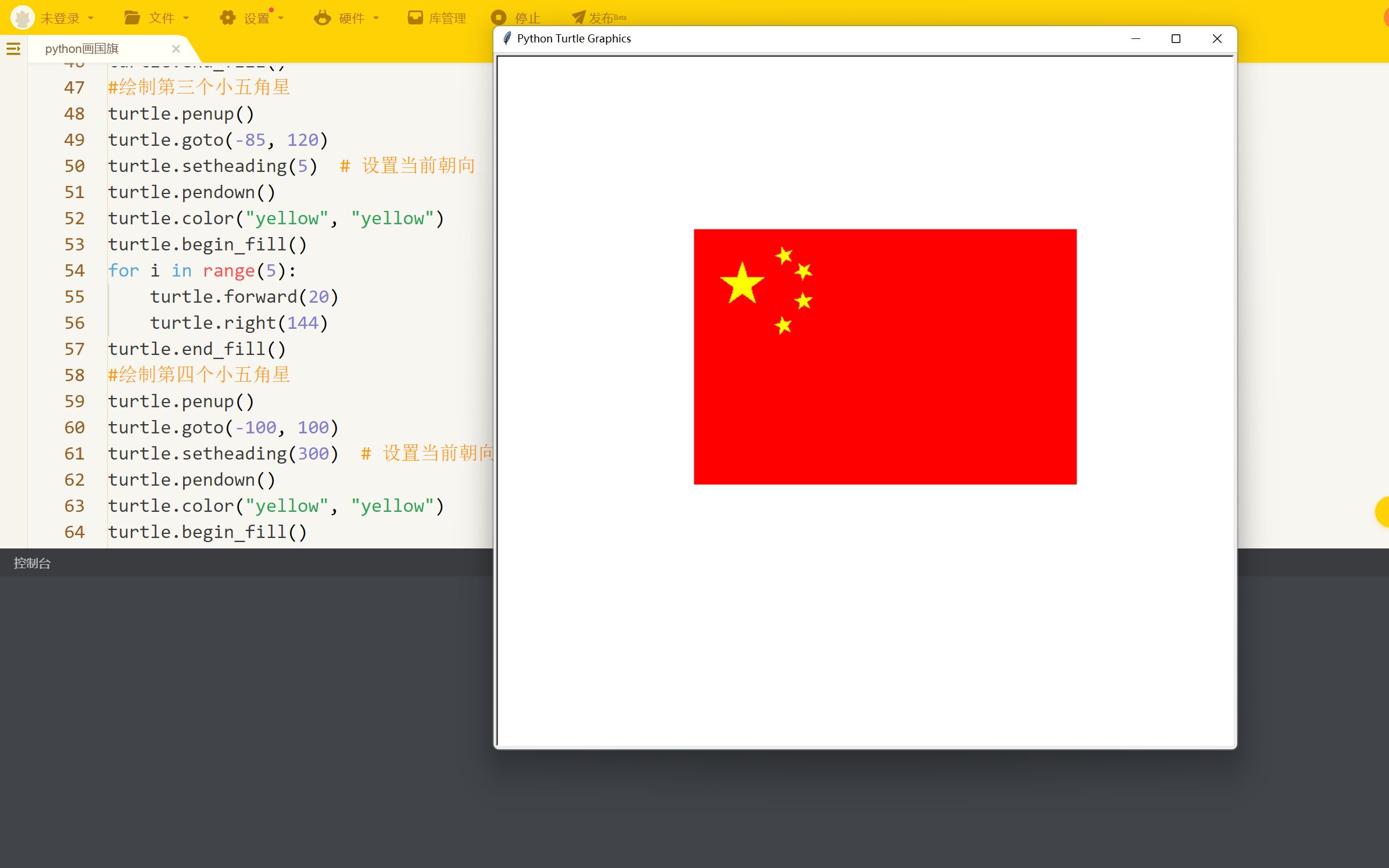Click code line turtle.setheading(300)
This screenshot has height=868, width=1389.
pyautogui.click(x=224, y=454)
